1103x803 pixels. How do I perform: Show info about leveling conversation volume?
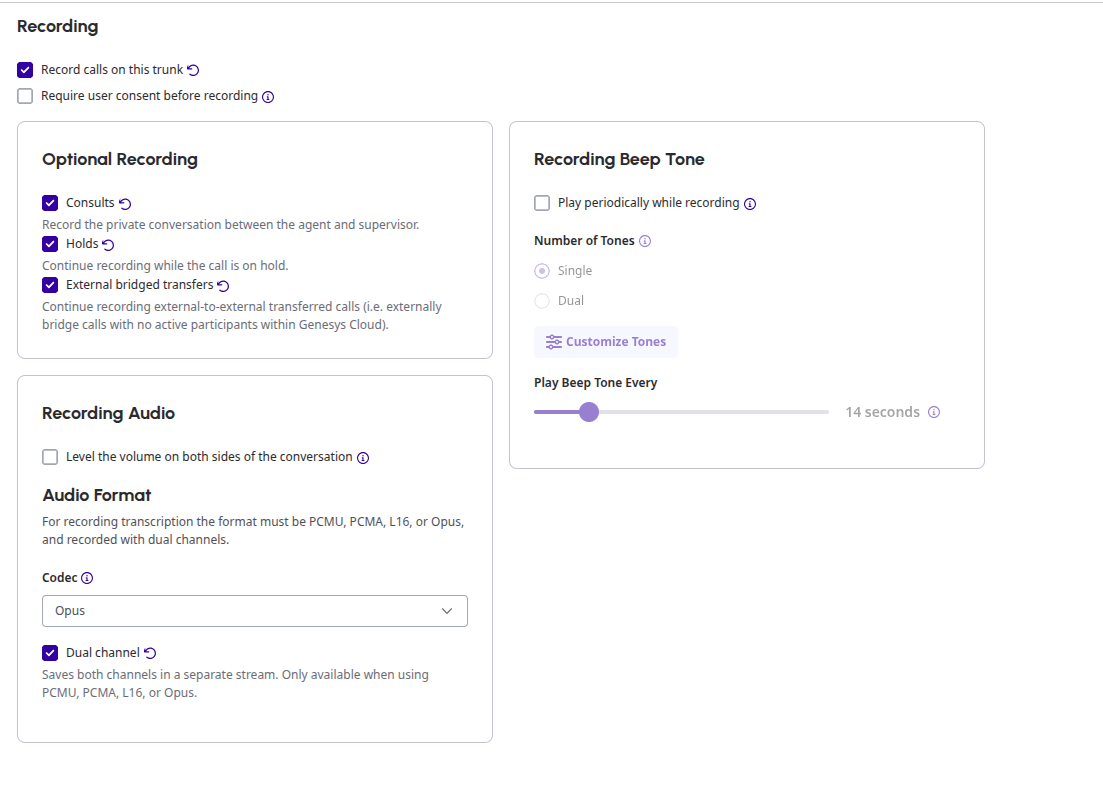point(363,458)
